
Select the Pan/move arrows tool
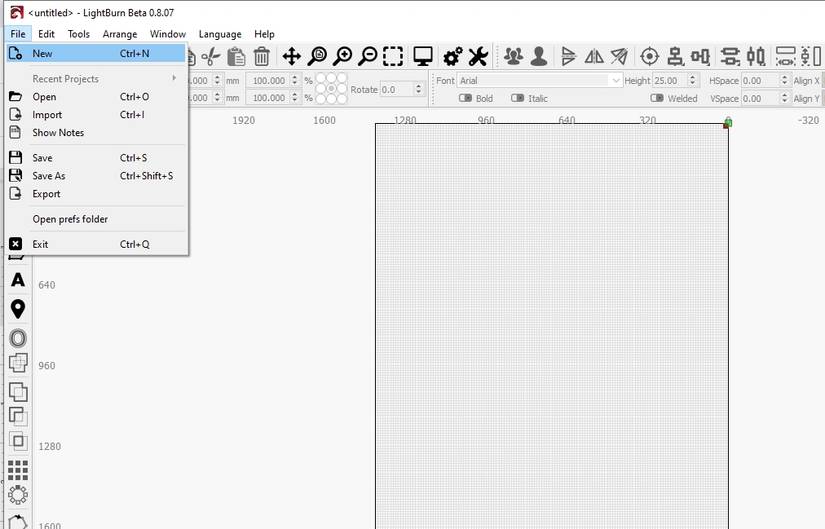pyautogui.click(x=291, y=56)
